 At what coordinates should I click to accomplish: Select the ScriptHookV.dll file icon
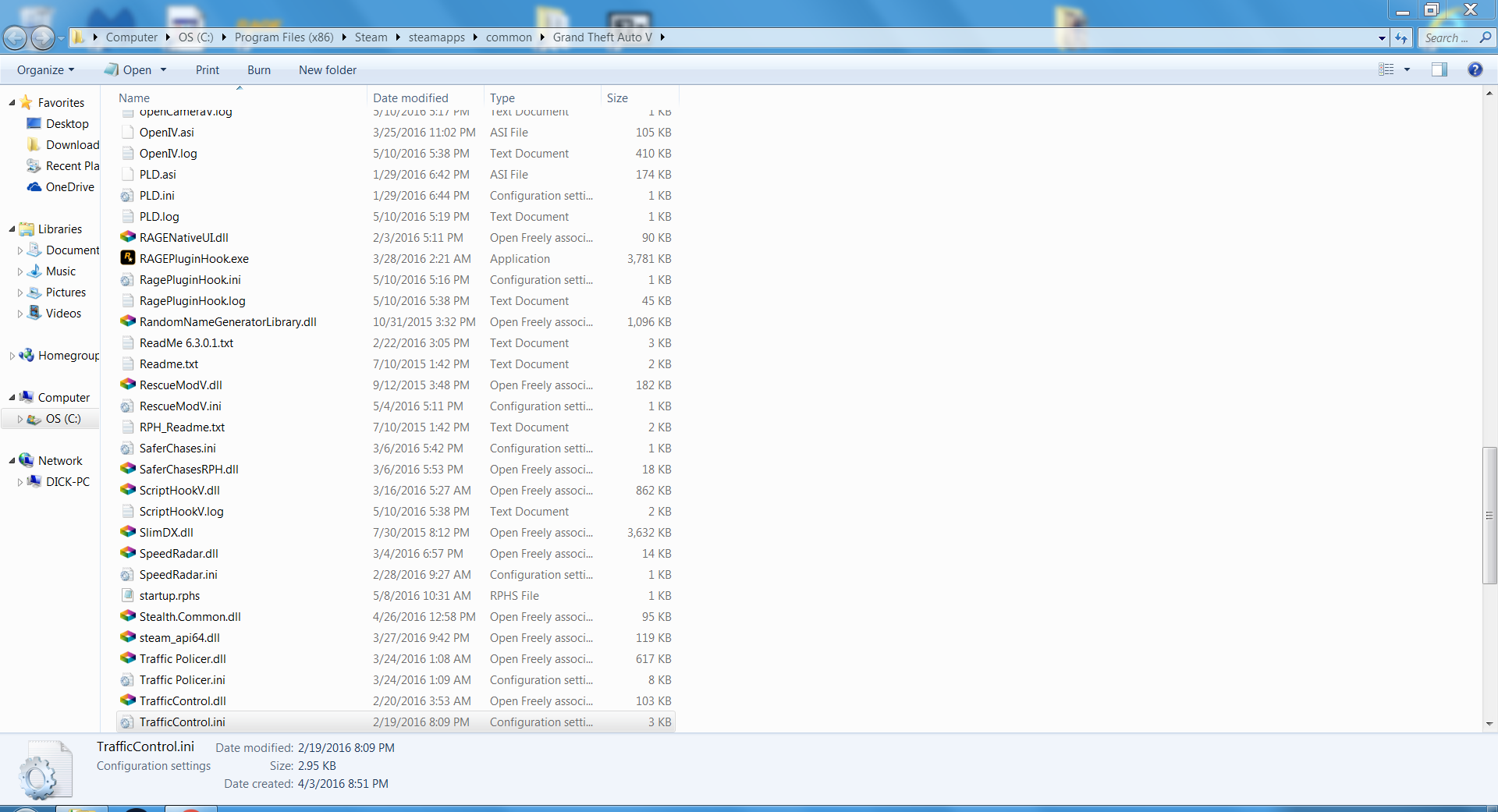pyautogui.click(x=128, y=489)
